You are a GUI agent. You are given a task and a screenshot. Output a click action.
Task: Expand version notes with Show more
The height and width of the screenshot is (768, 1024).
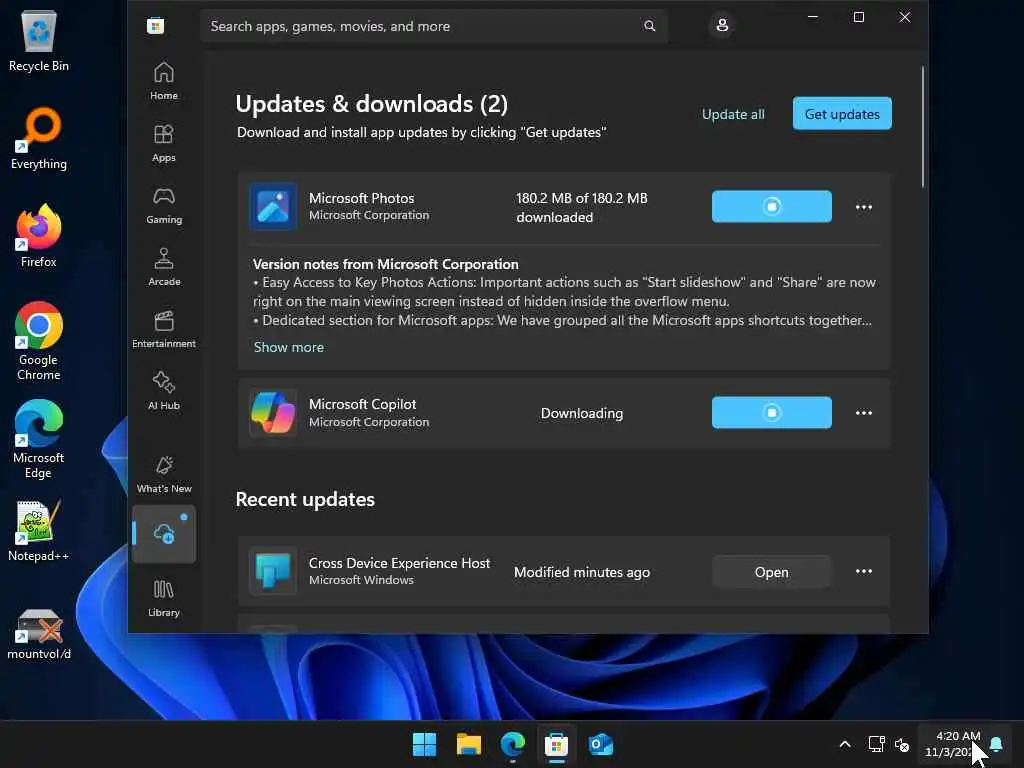point(289,347)
